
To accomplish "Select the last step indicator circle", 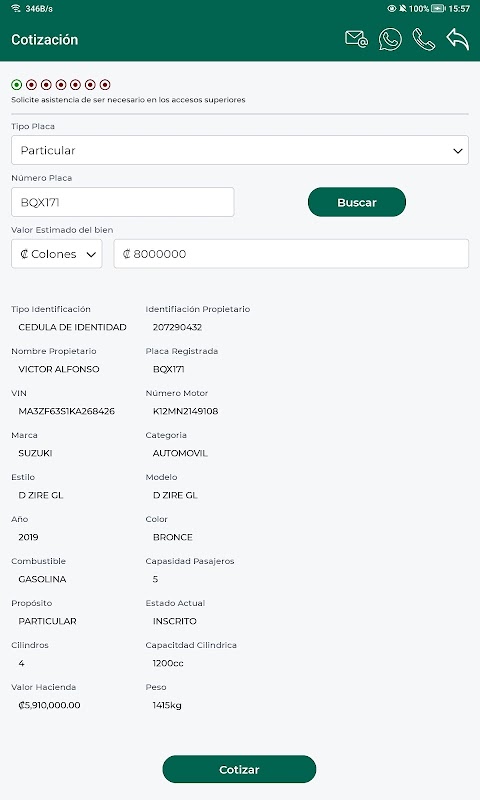I will (x=105, y=84).
